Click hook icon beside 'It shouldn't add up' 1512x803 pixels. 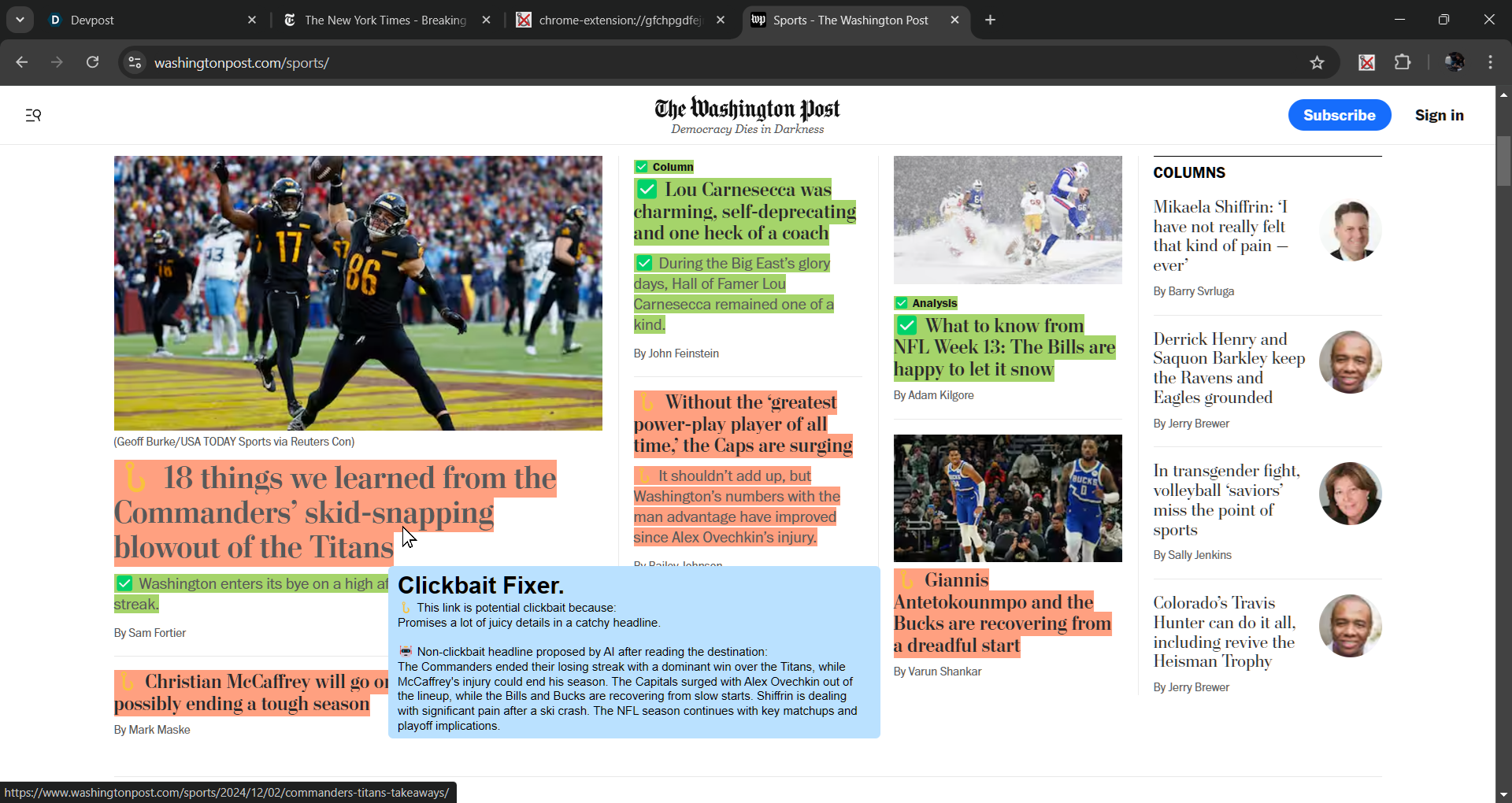click(x=644, y=476)
